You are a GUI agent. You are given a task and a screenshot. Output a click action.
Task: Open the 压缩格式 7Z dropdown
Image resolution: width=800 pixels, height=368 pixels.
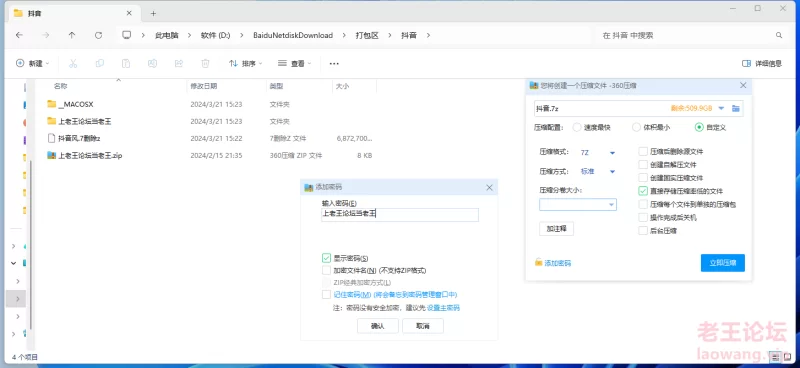(x=598, y=152)
